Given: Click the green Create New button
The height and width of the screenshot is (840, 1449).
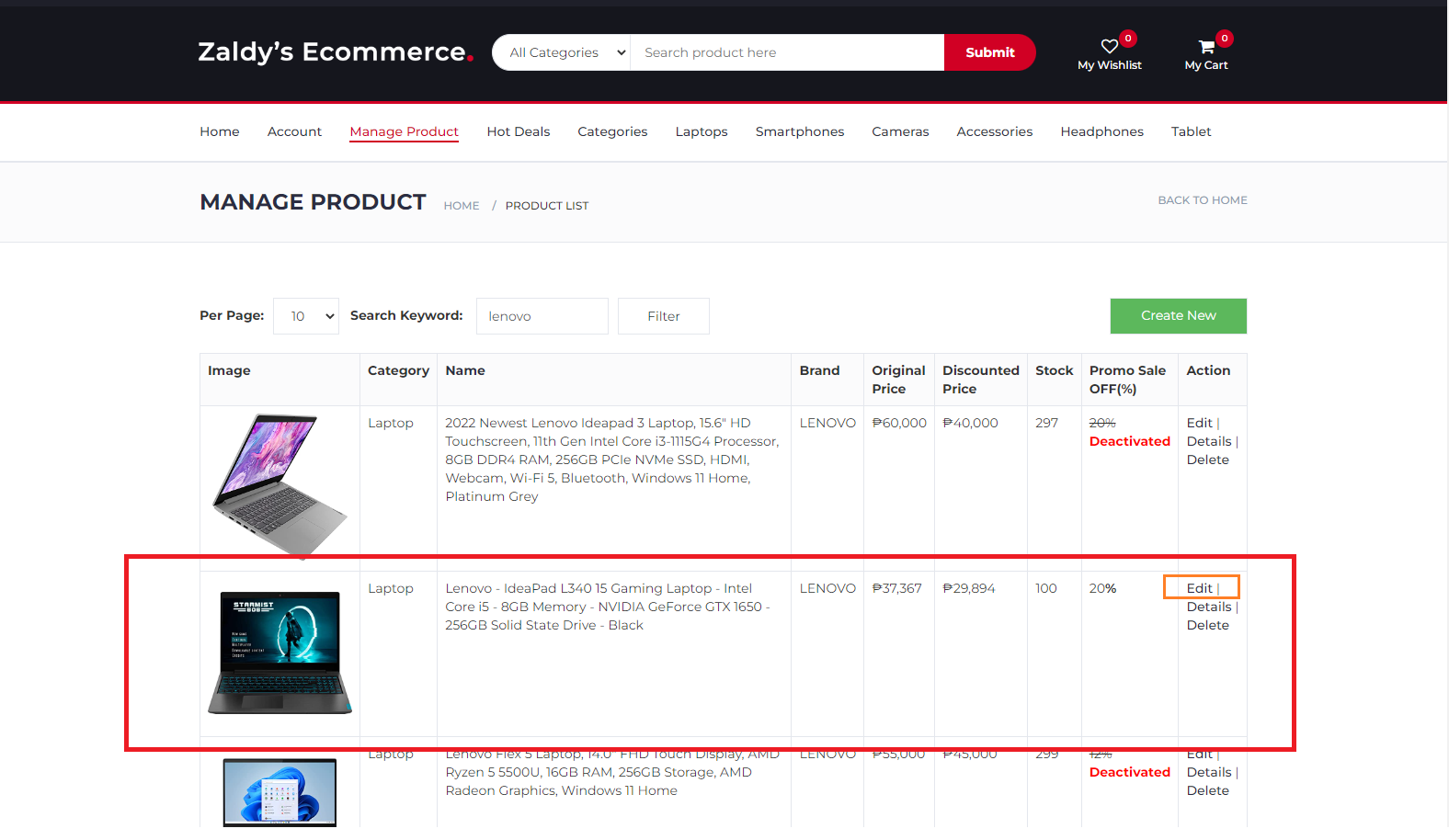Looking at the screenshot, I should [x=1179, y=315].
